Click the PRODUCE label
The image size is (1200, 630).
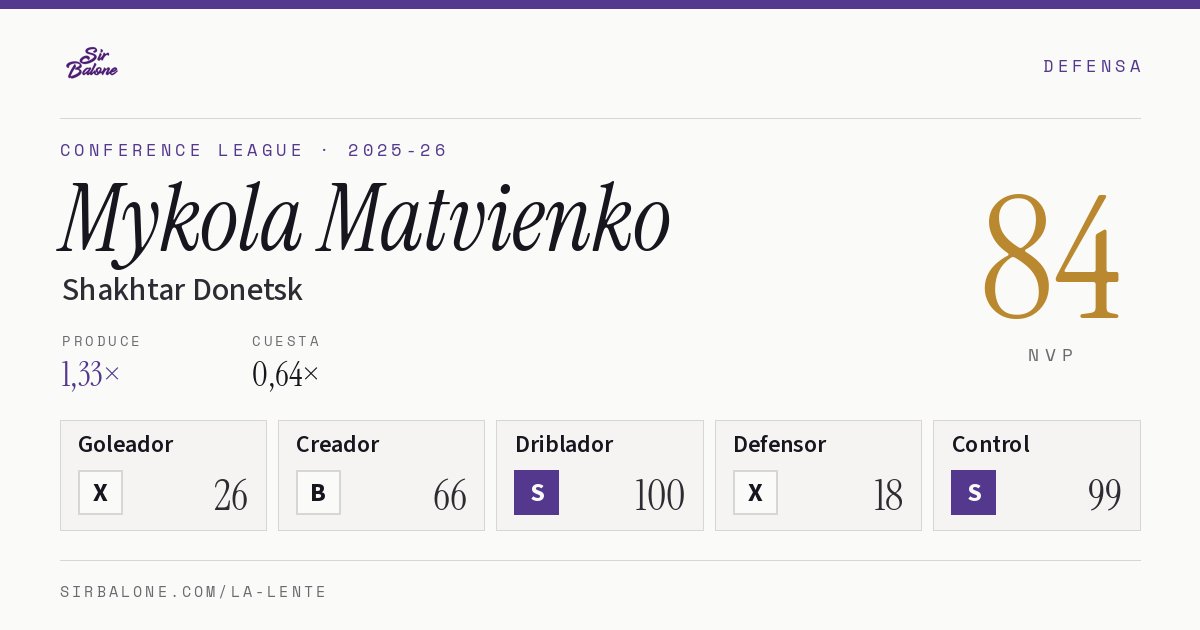102,341
